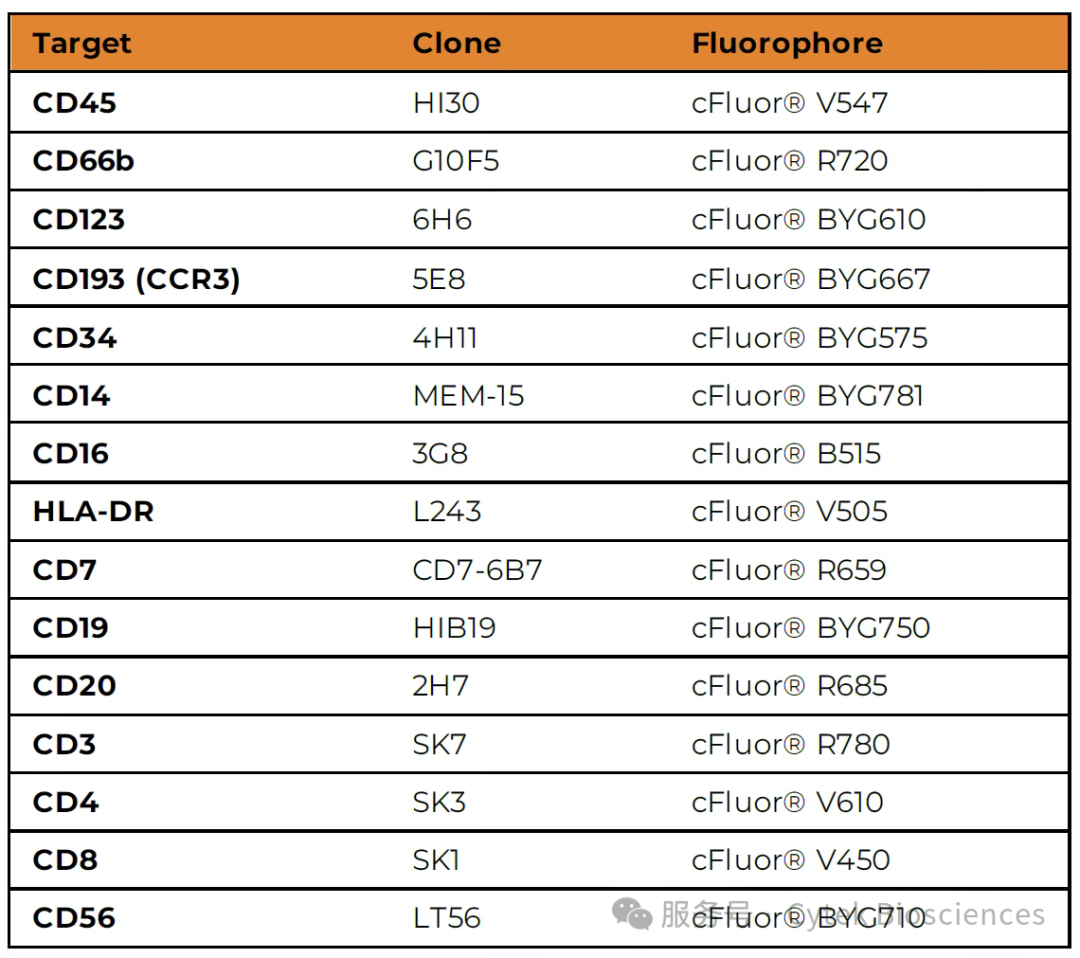Select the cFluor BYG610 fluorophore cell

808,220
